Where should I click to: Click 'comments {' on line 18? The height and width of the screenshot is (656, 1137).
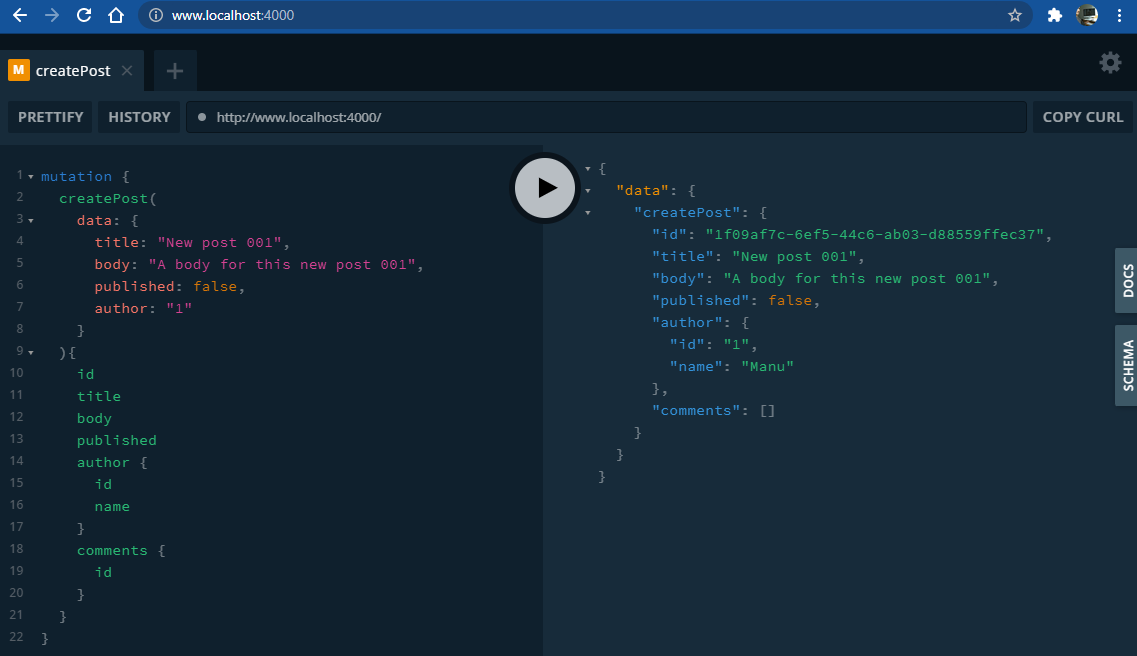(121, 550)
